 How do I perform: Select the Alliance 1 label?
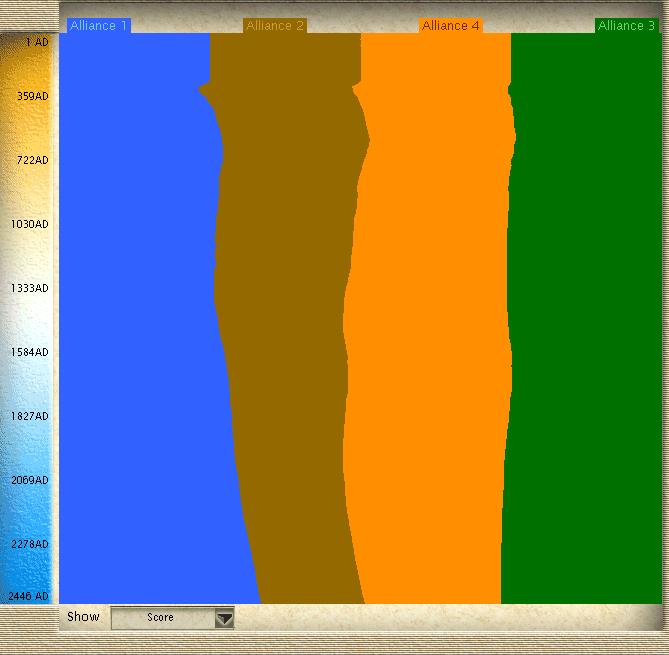click(99, 26)
